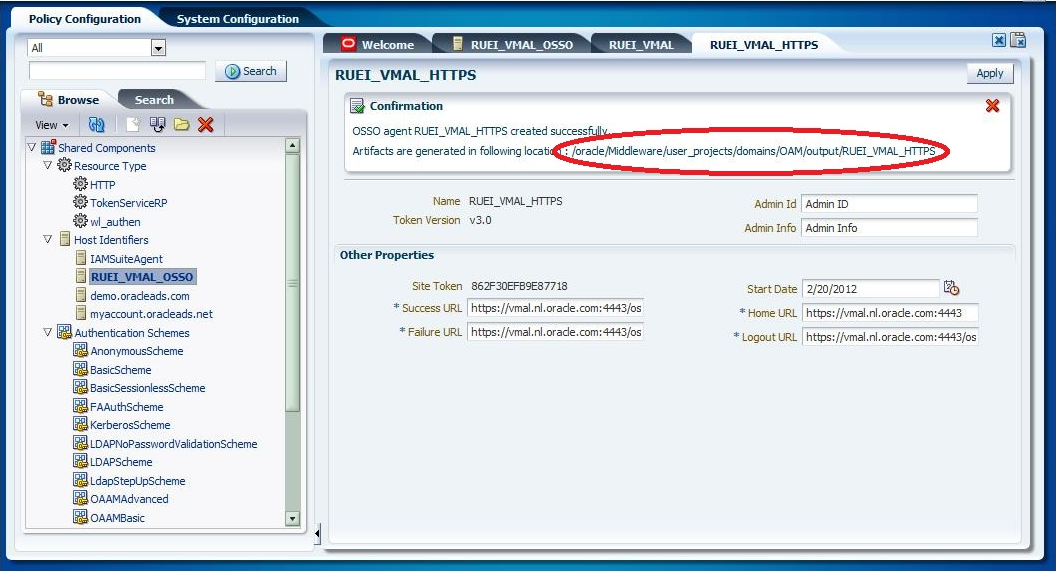1056x572 pixels.
Task: Click into the search text field
Action: (x=117, y=71)
